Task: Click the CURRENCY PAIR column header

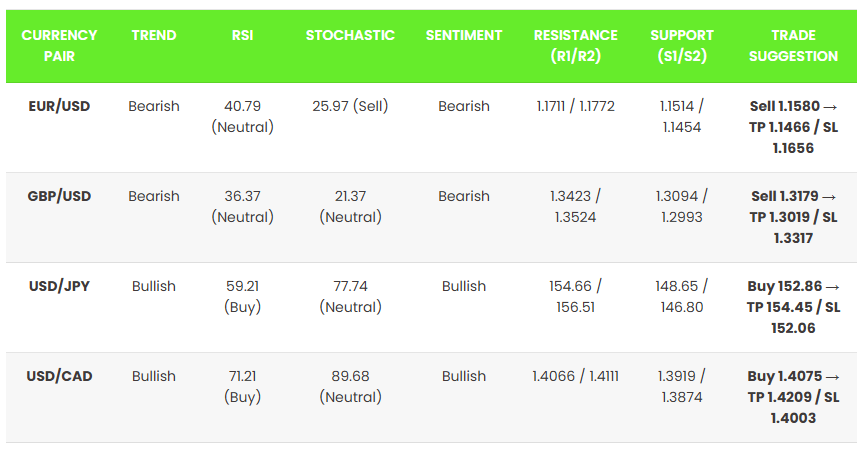Action: (59, 46)
